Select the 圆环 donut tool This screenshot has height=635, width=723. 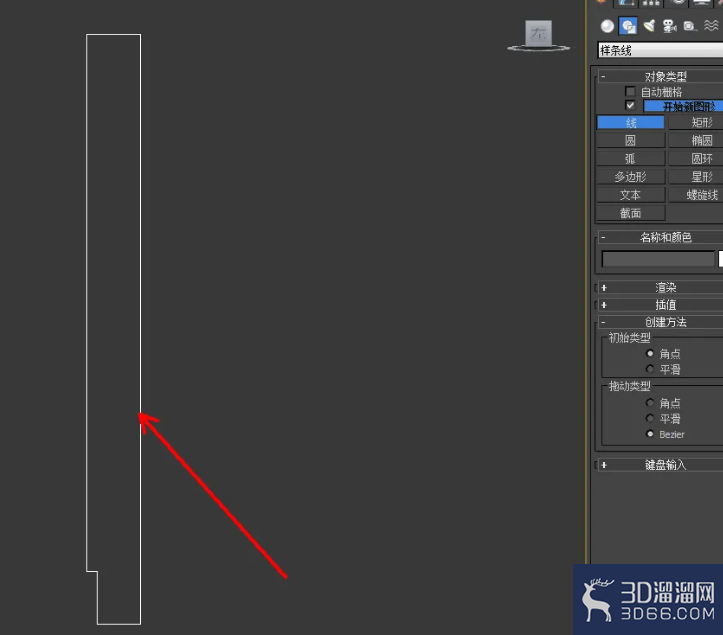696,159
